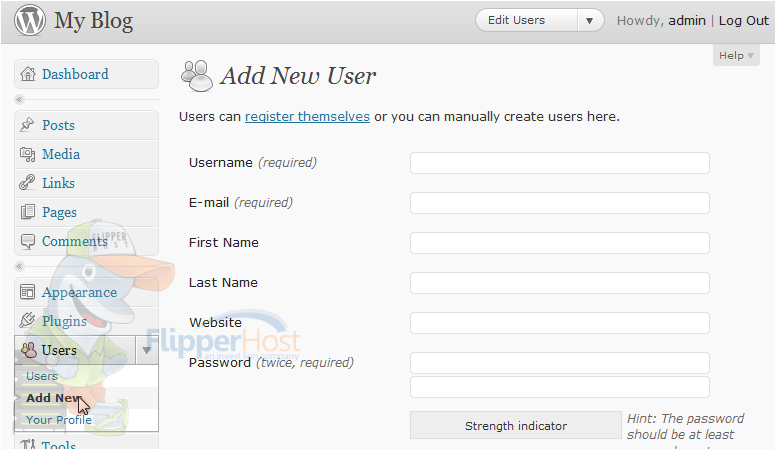This screenshot has height=450, width=776.
Task: Follow the register themselves link
Action: tap(307, 116)
